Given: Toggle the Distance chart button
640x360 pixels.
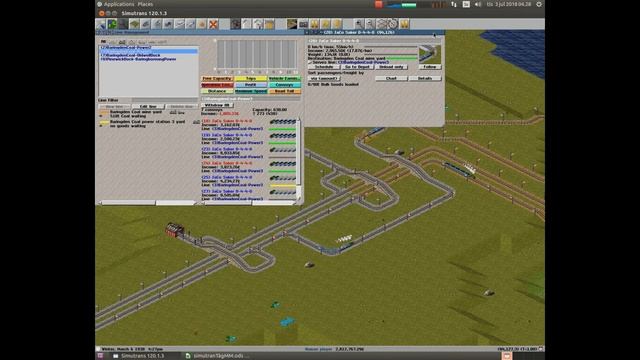Looking at the screenshot, I should tap(217, 91).
